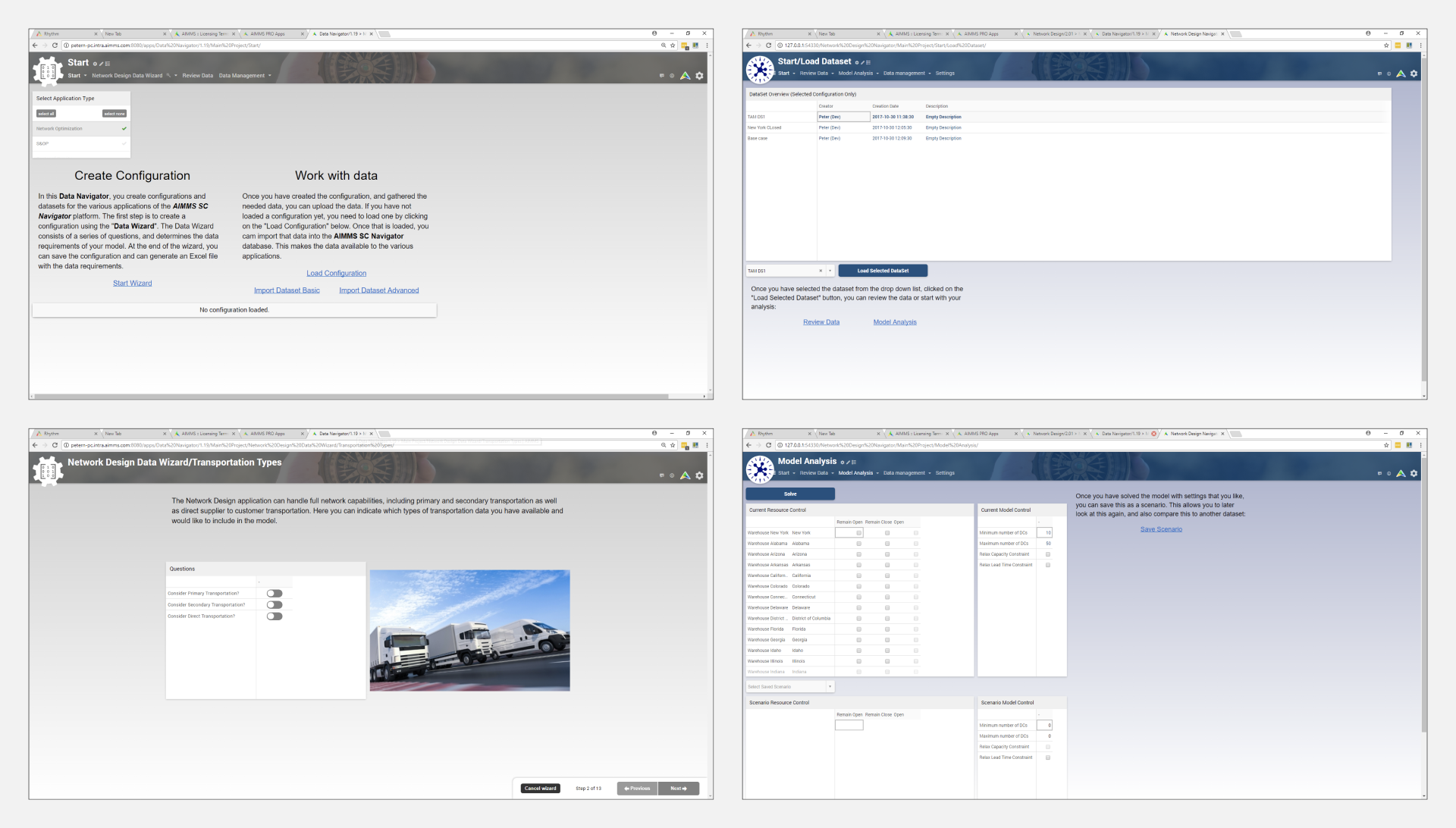The height and width of the screenshot is (828, 1456).
Task: Click the network logo on Start/Load Dataset page
Action: pos(759,70)
